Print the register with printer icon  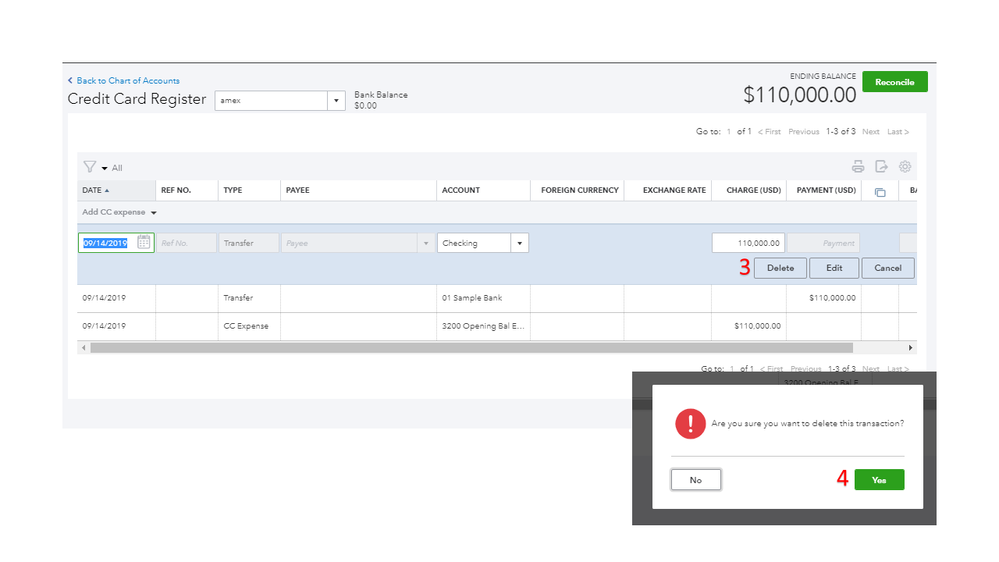coord(858,167)
